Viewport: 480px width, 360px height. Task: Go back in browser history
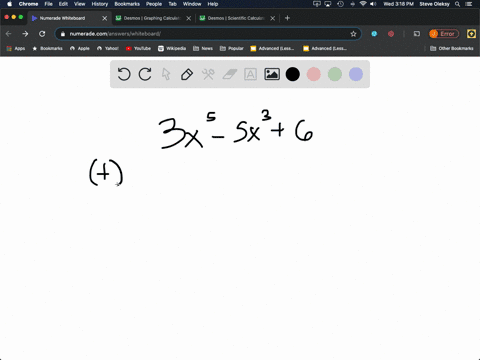click(x=9, y=34)
